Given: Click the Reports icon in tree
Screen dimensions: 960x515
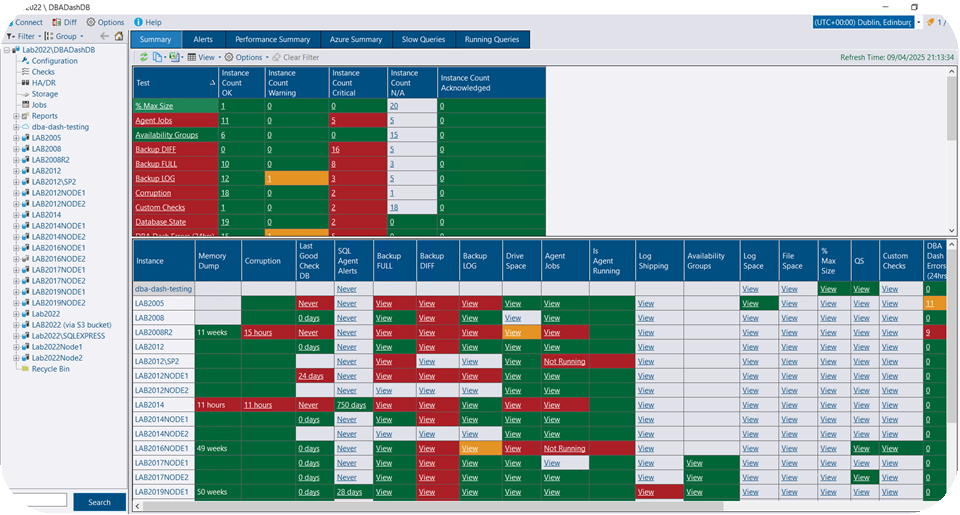Looking at the screenshot, I should point(25,116).
